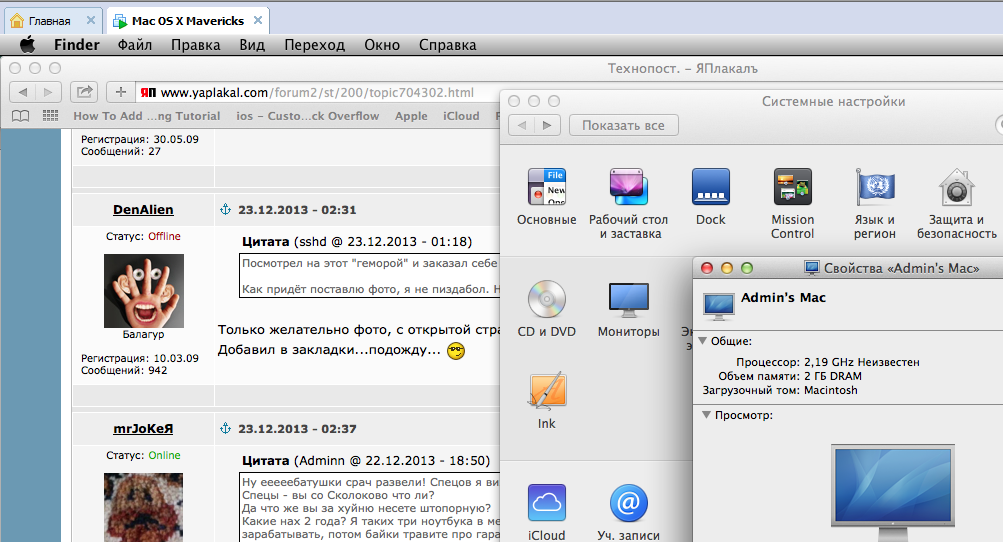Click proxy icon in Свойства «Admin's Mac» title
Viewport: 1003px width, 542px height.
pyautogui.click(x=812, y=268)
